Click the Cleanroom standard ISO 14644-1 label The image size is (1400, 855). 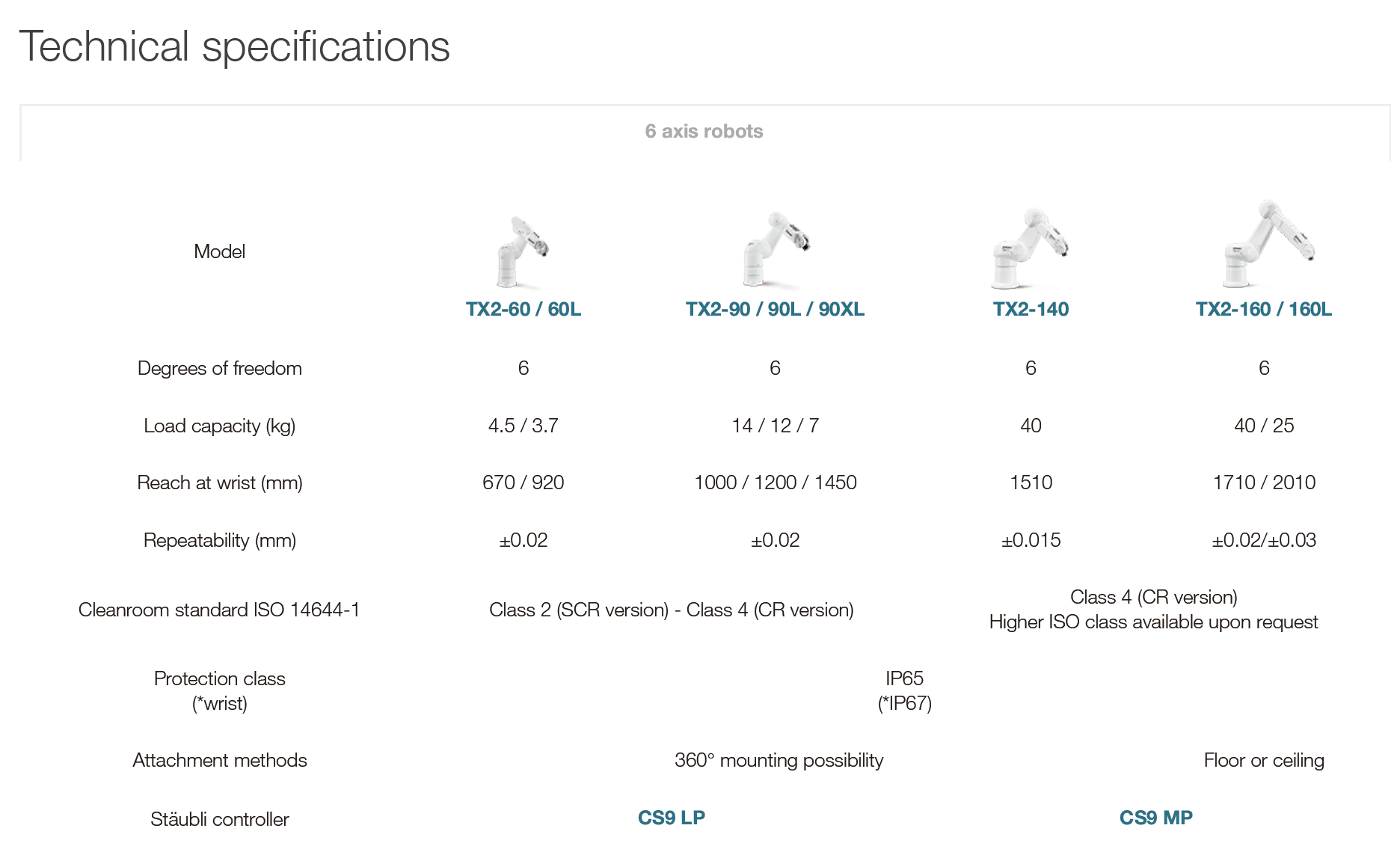pos(219,610)
